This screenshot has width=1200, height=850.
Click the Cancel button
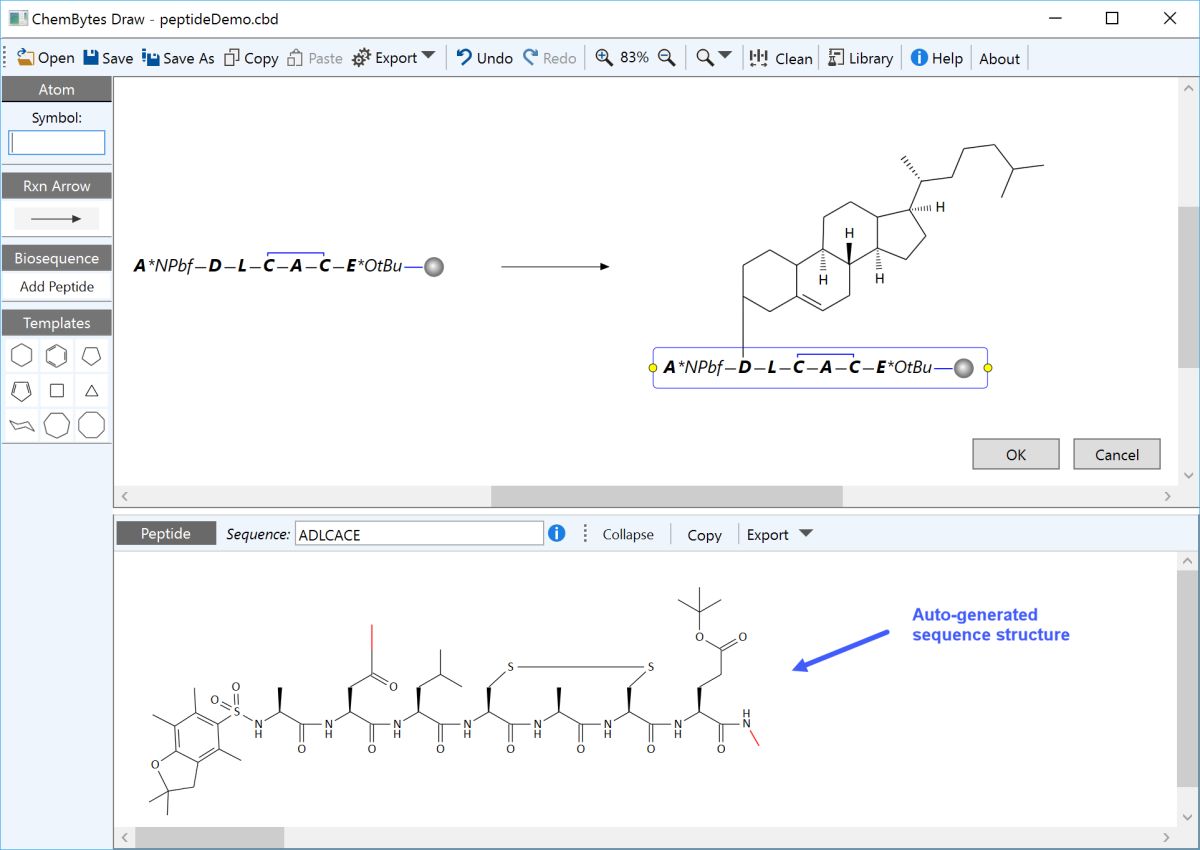tap(1117, 454)
